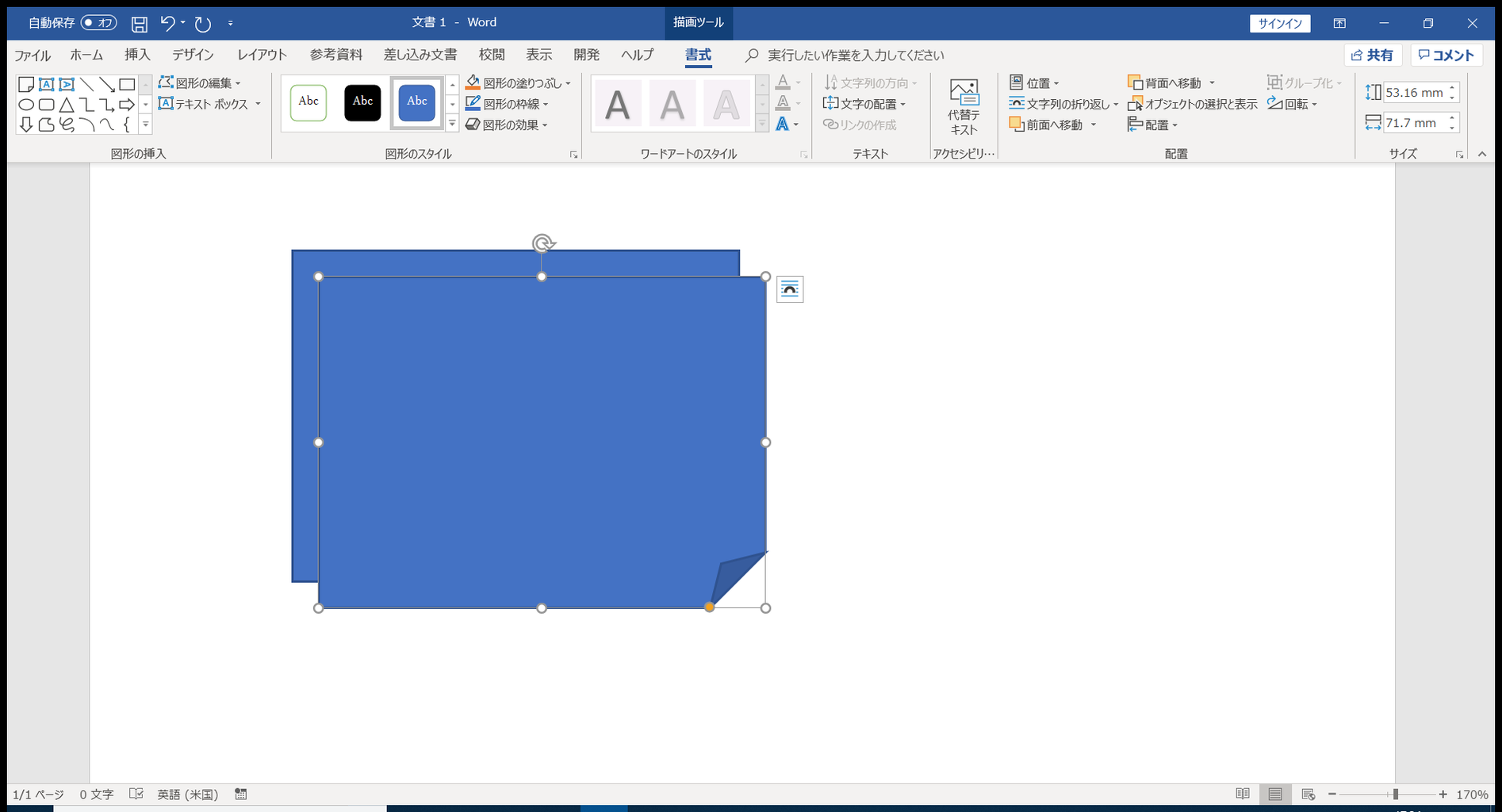Open 文字の配置 dropdown

tap(865, 104)
